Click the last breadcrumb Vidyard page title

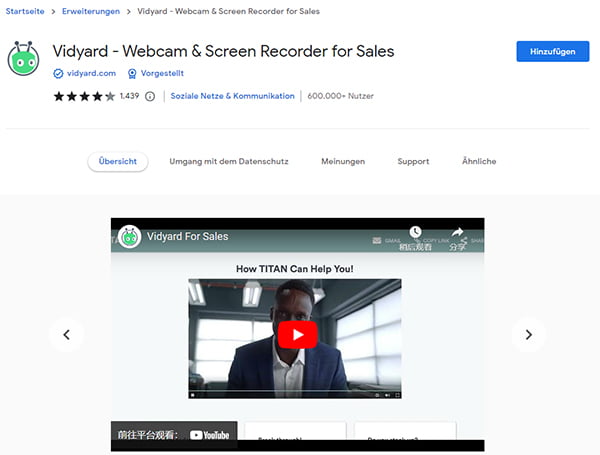pyautogui.click(x=228, y=11)
